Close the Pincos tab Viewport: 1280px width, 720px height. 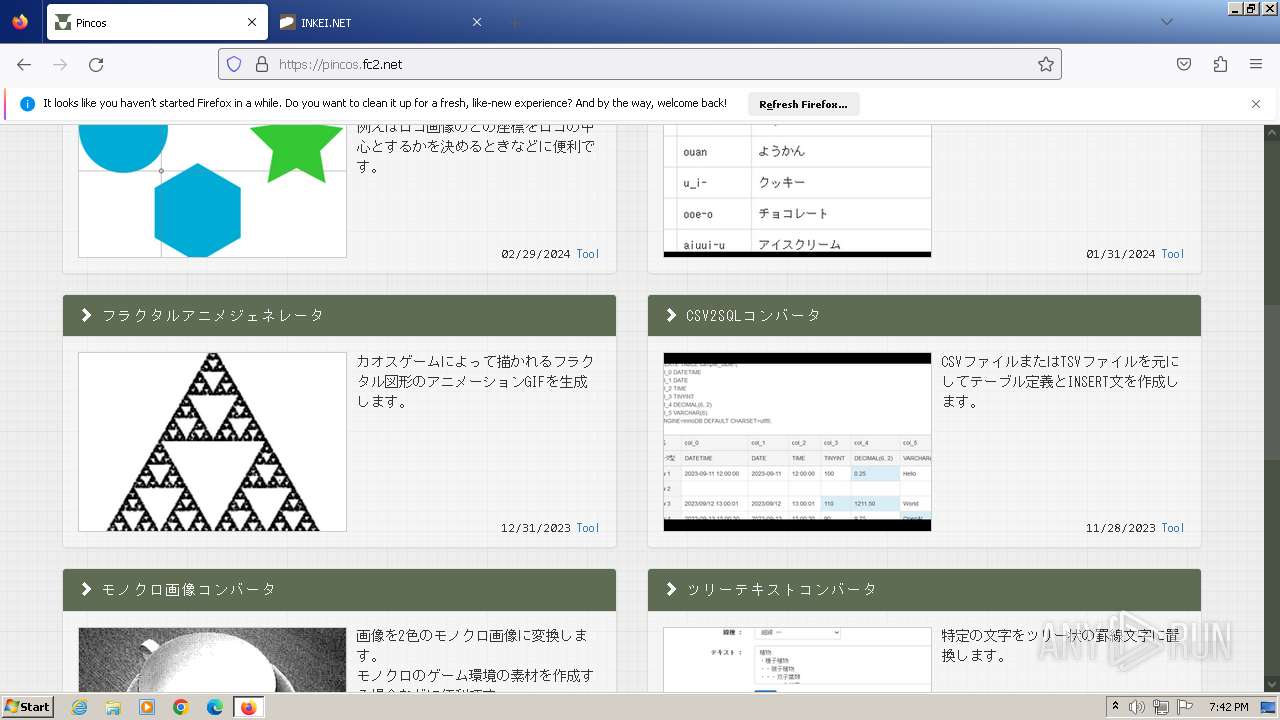pos(252,22)
